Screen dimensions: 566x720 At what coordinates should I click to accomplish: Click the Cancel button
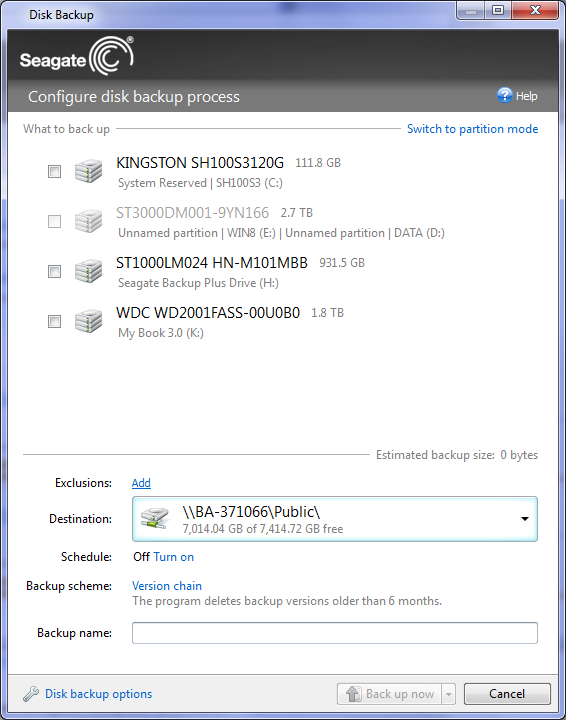pyautogui.click(x=507, y=694)
